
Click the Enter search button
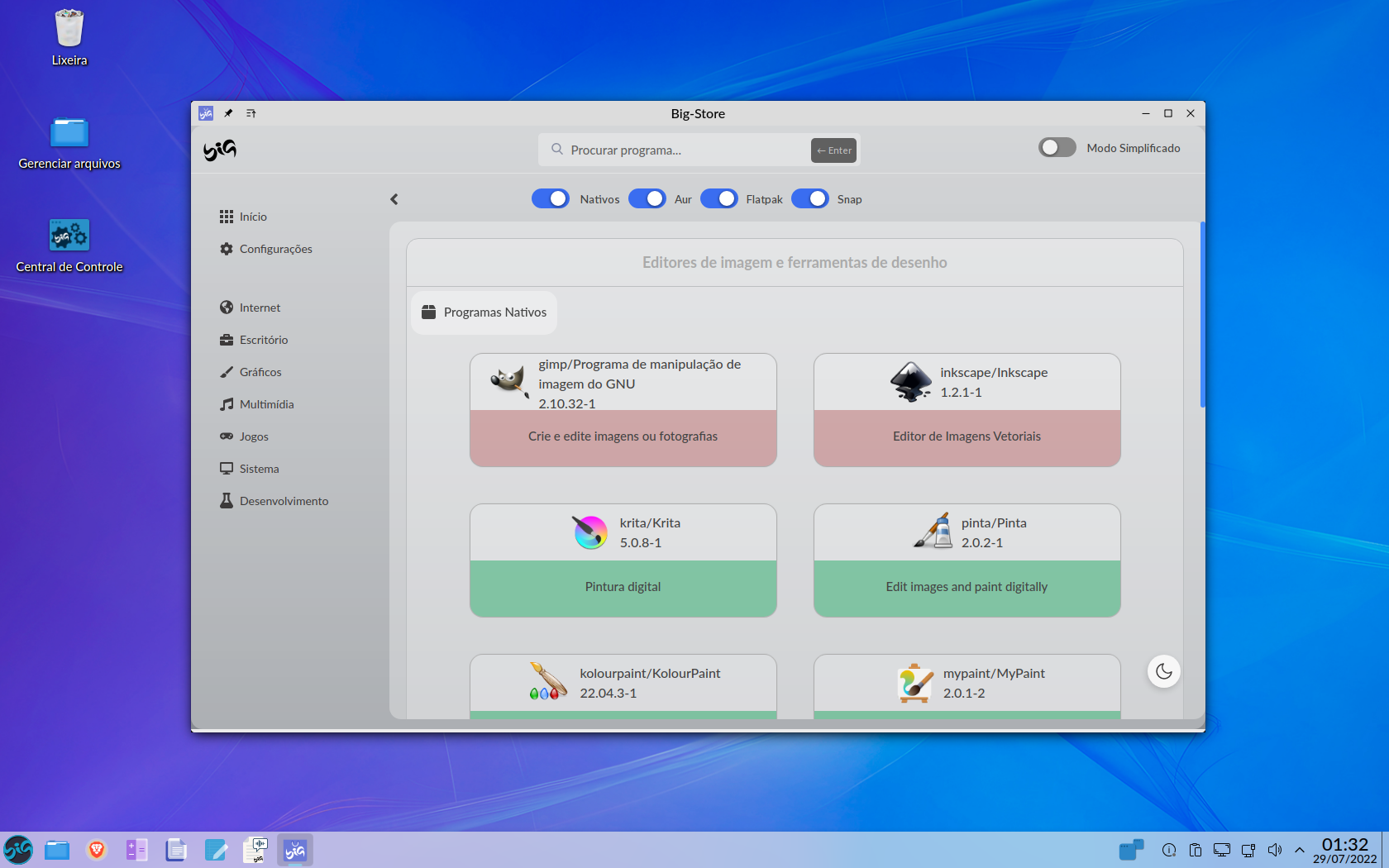pyautogui.click(x=833, y=150)
